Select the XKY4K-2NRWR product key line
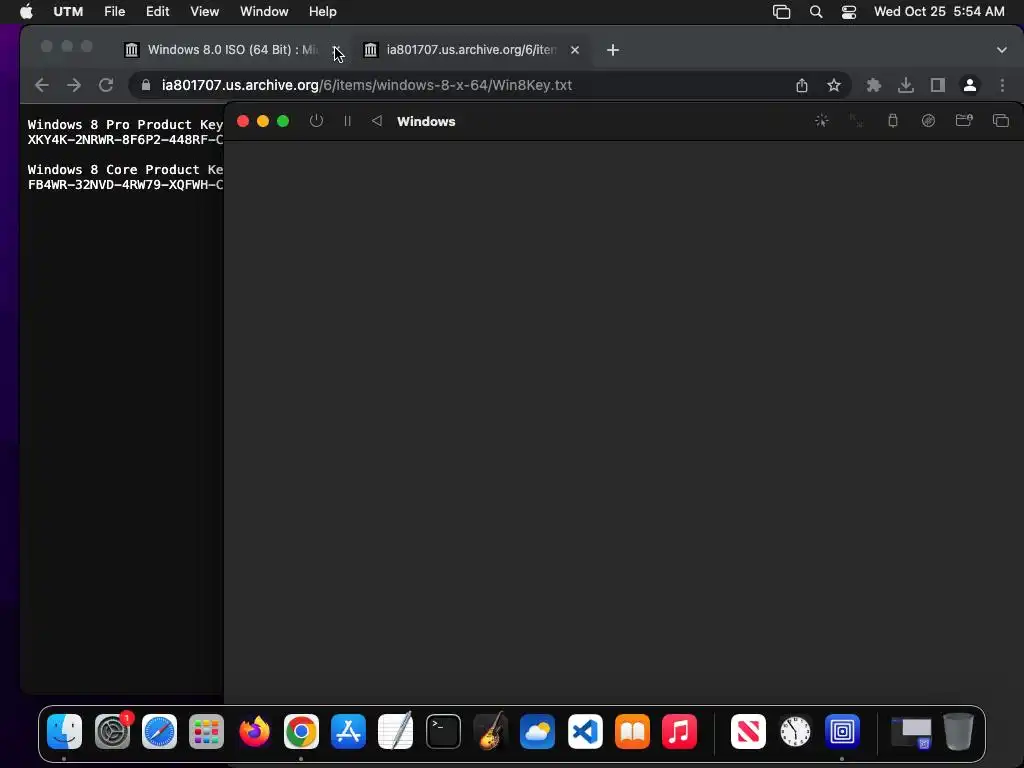 coord(125,139)
